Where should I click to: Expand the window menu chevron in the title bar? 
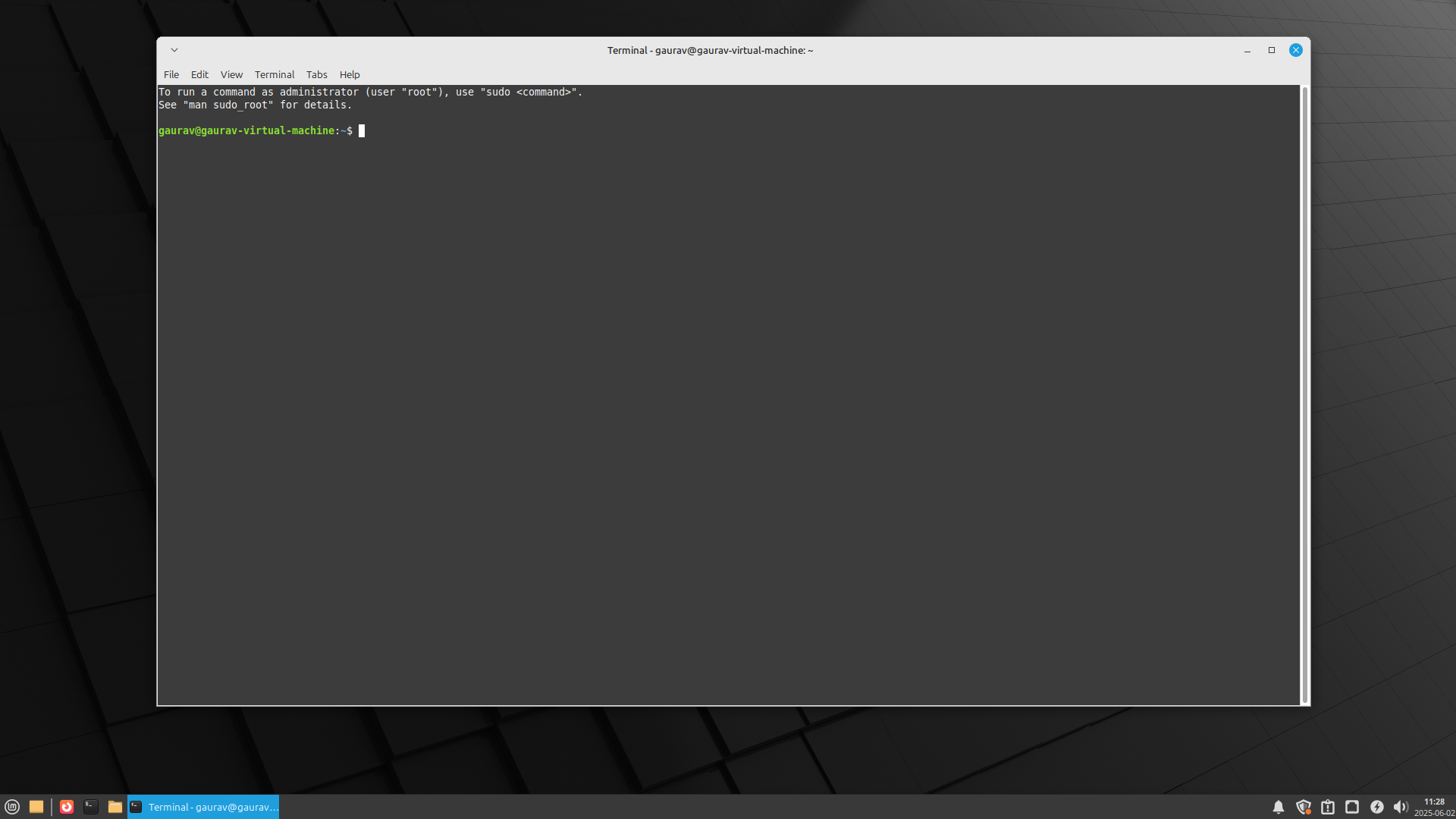pyautogui.click(x=174, y=50)
